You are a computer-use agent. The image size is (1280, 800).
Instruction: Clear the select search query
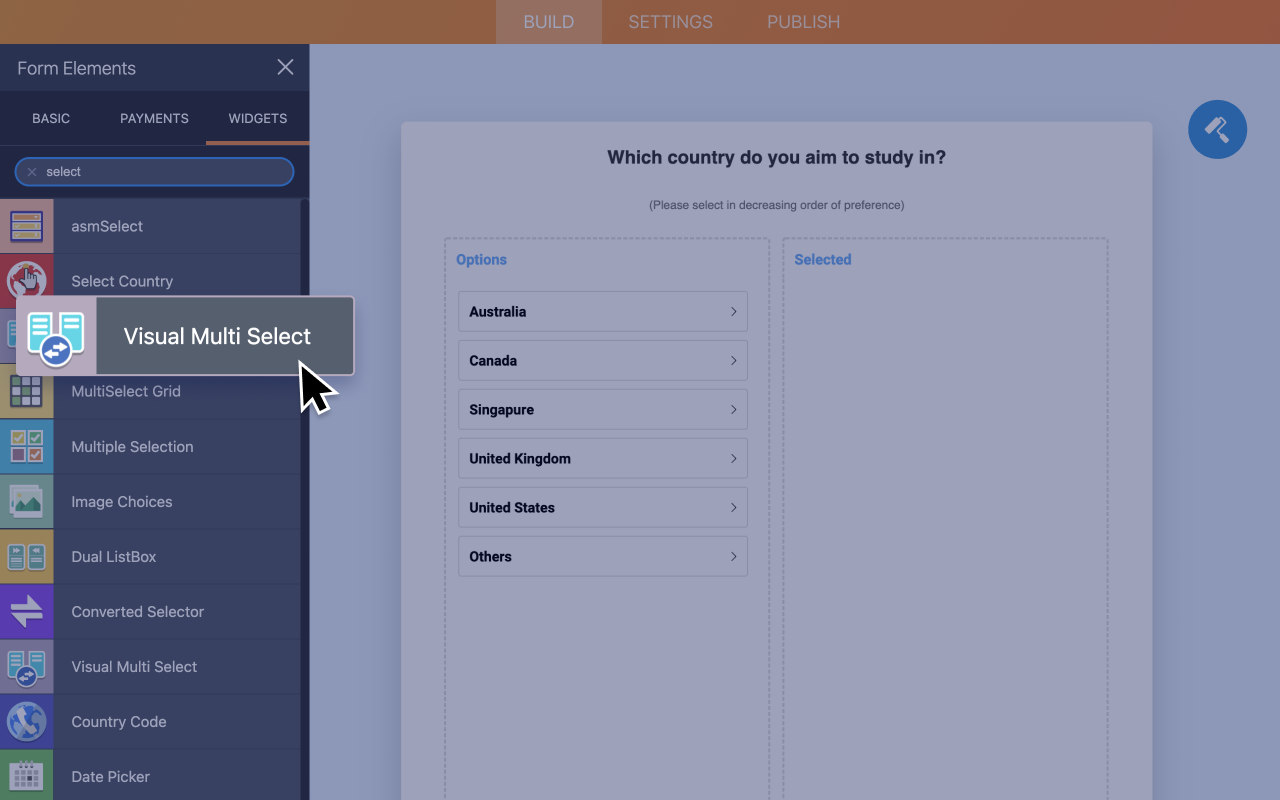coord(31,171)
